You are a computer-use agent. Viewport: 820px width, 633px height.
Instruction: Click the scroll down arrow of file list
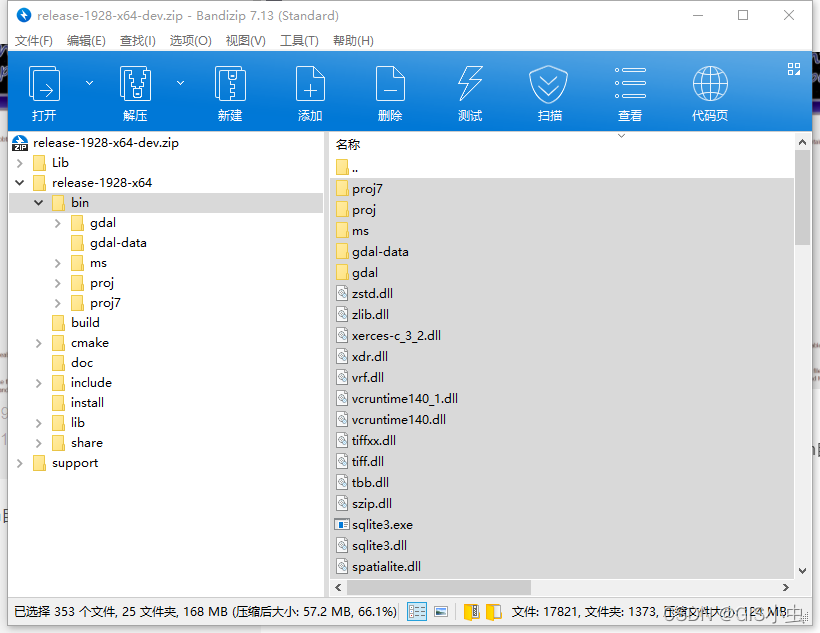(802, 571)
